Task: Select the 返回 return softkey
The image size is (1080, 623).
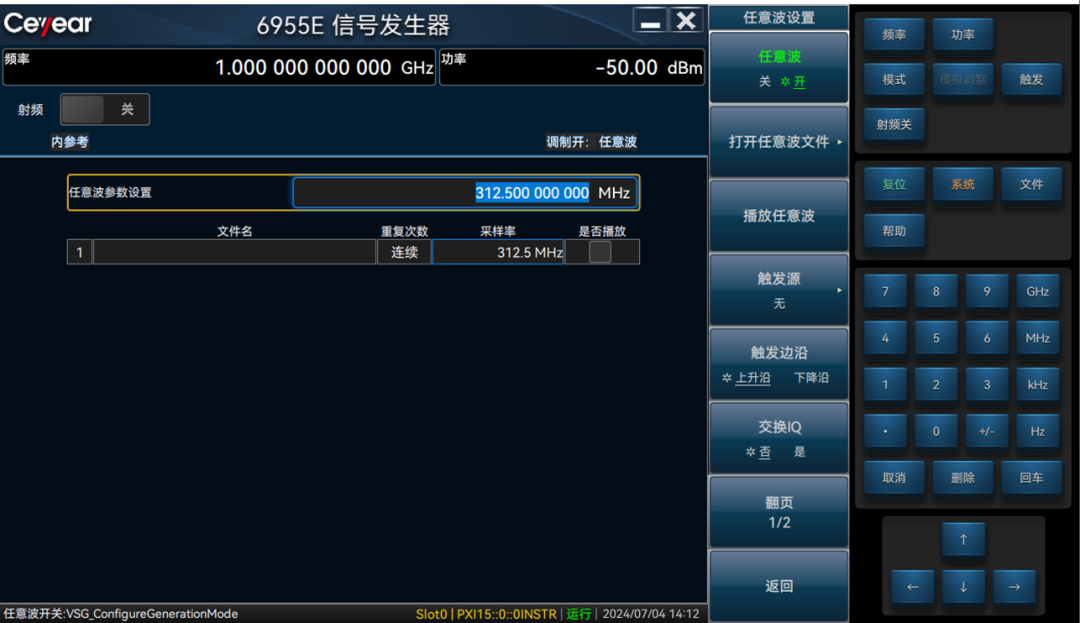Action: point(779,586)
